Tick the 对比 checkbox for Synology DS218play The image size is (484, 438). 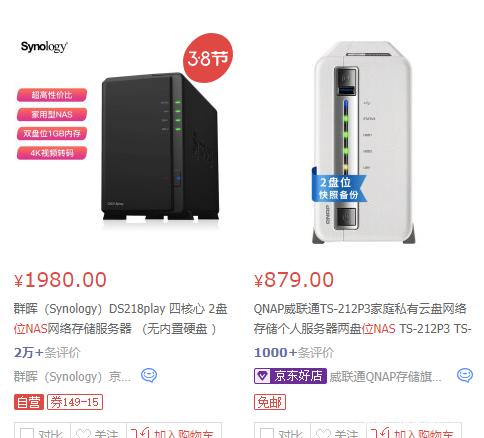pyautogui.click(x=27, y=434)
